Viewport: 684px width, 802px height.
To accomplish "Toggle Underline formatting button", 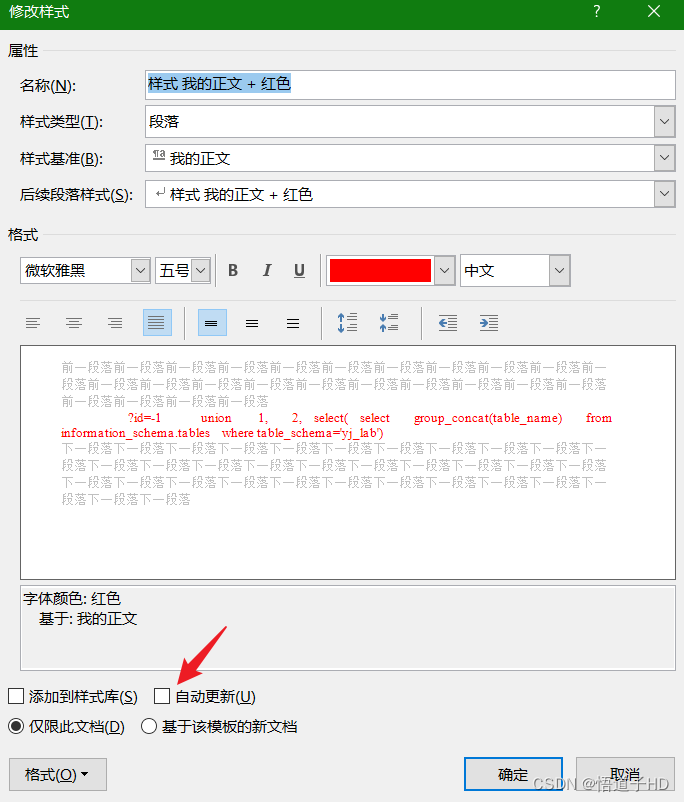I will pyautogui.click(x=299, y=271).
